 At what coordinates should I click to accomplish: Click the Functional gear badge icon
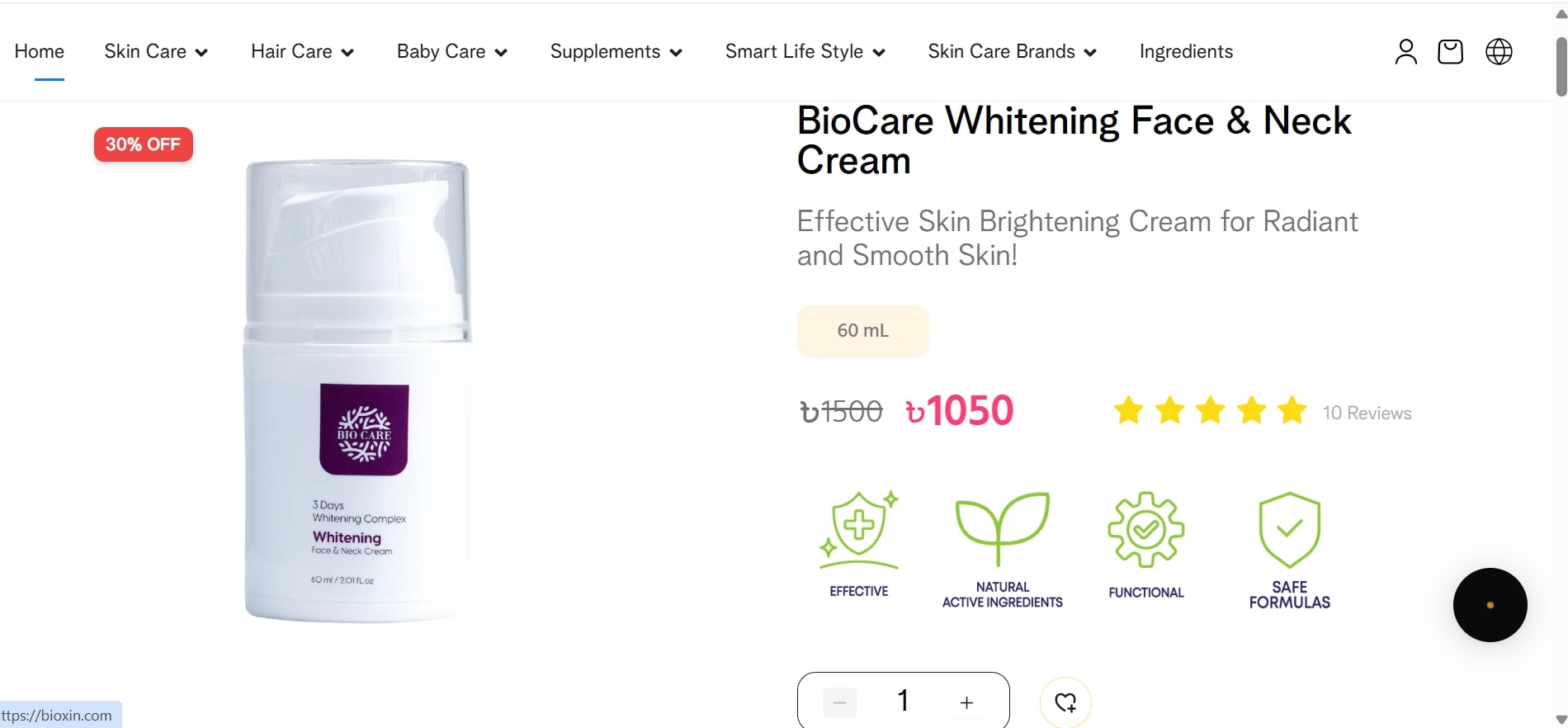click(1145, 530)
